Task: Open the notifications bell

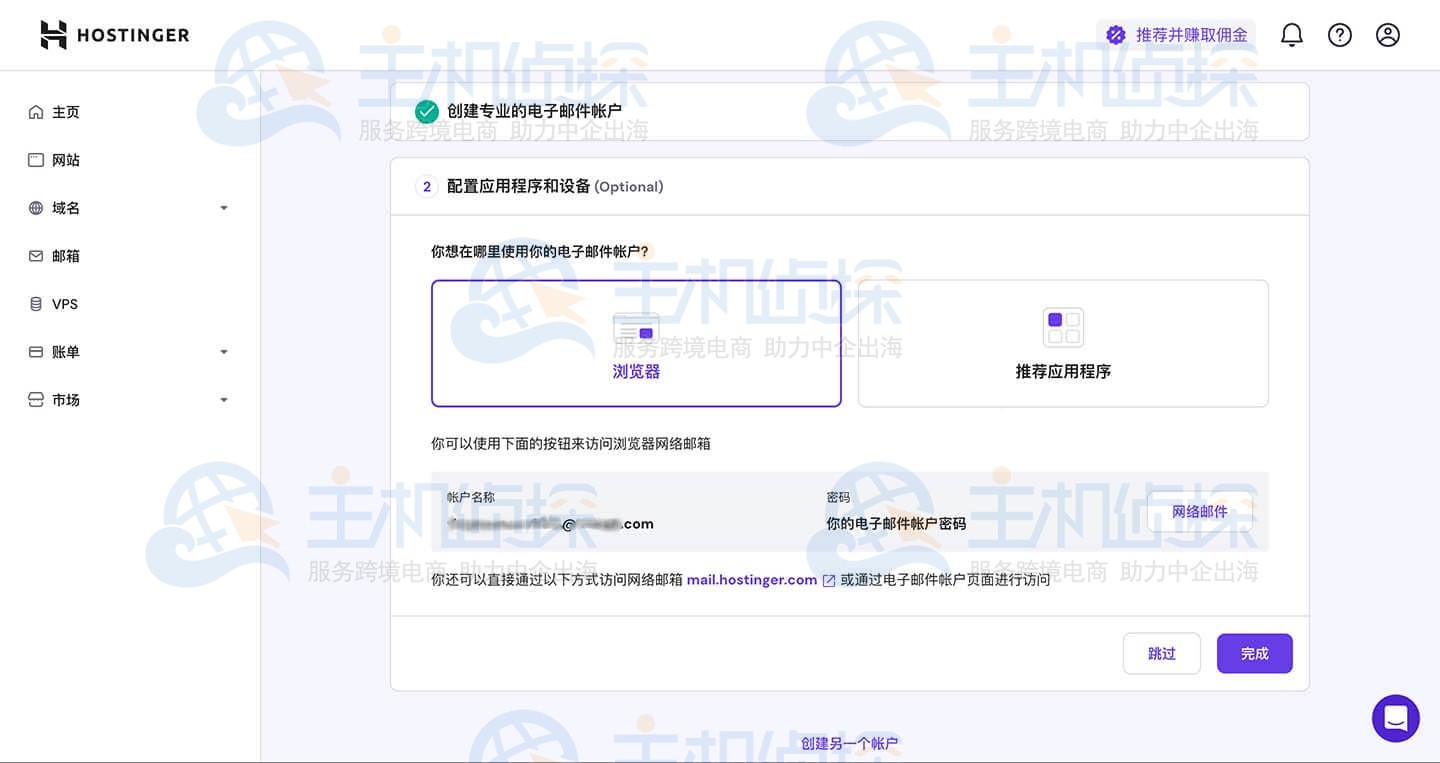Action: pyautogui.click(x=1291, y=35)
